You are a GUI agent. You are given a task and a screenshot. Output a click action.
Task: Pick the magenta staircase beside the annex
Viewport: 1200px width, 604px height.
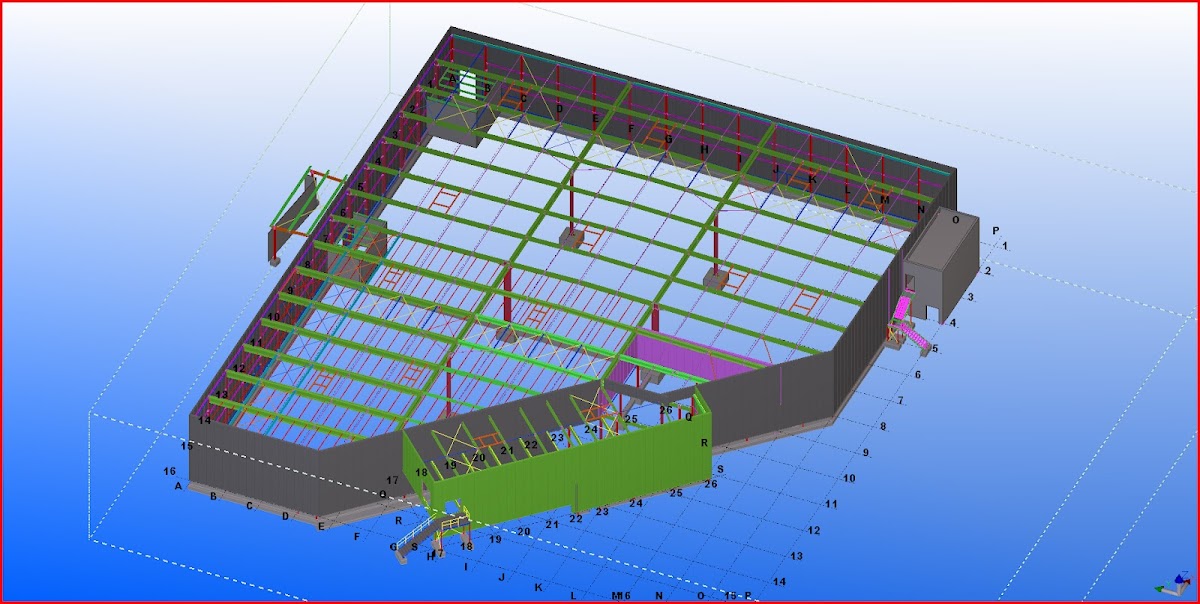point(909,323)
